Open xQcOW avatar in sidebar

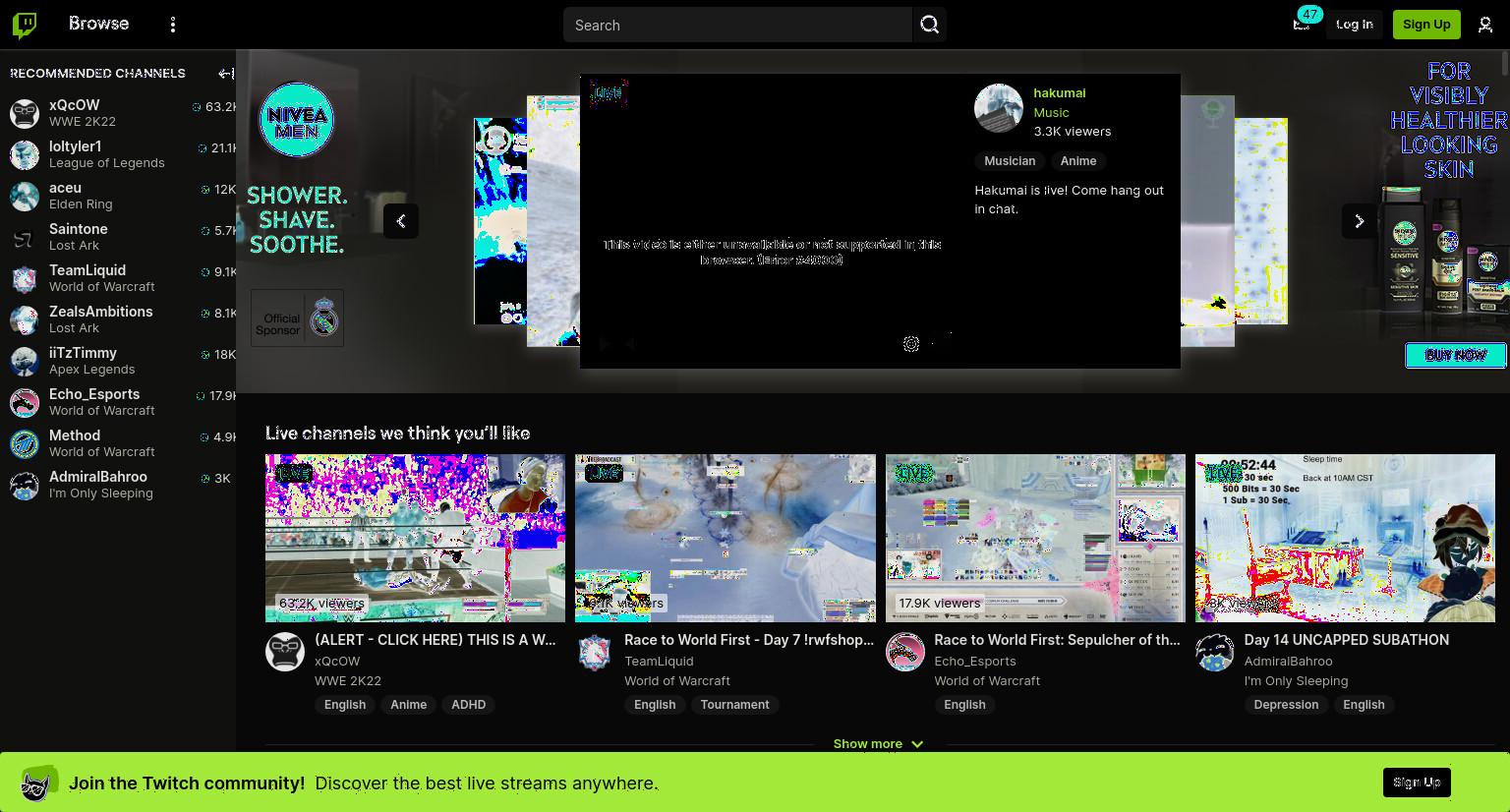coord(25,113)
